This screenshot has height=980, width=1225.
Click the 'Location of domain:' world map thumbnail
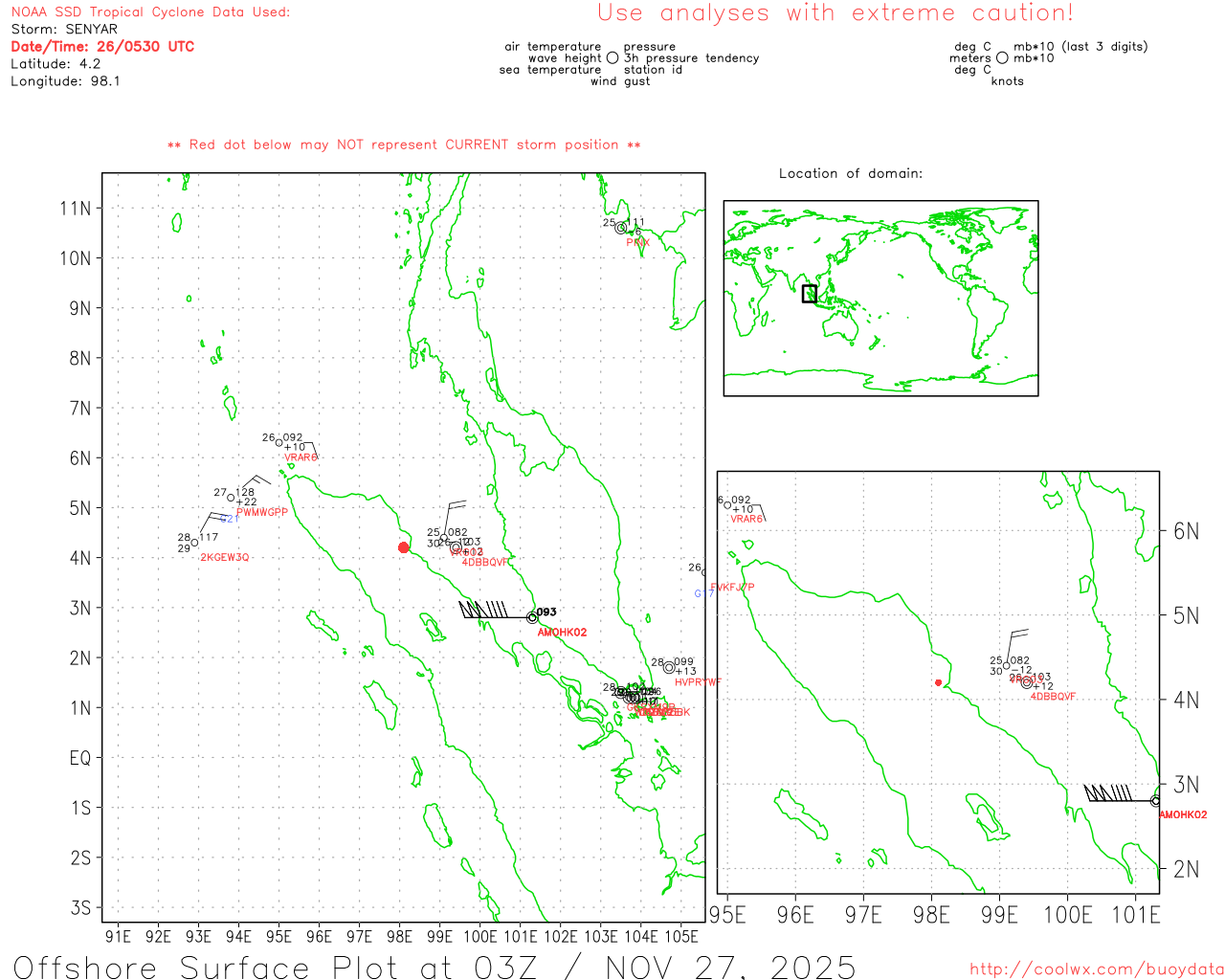click(x=880, y=298)
